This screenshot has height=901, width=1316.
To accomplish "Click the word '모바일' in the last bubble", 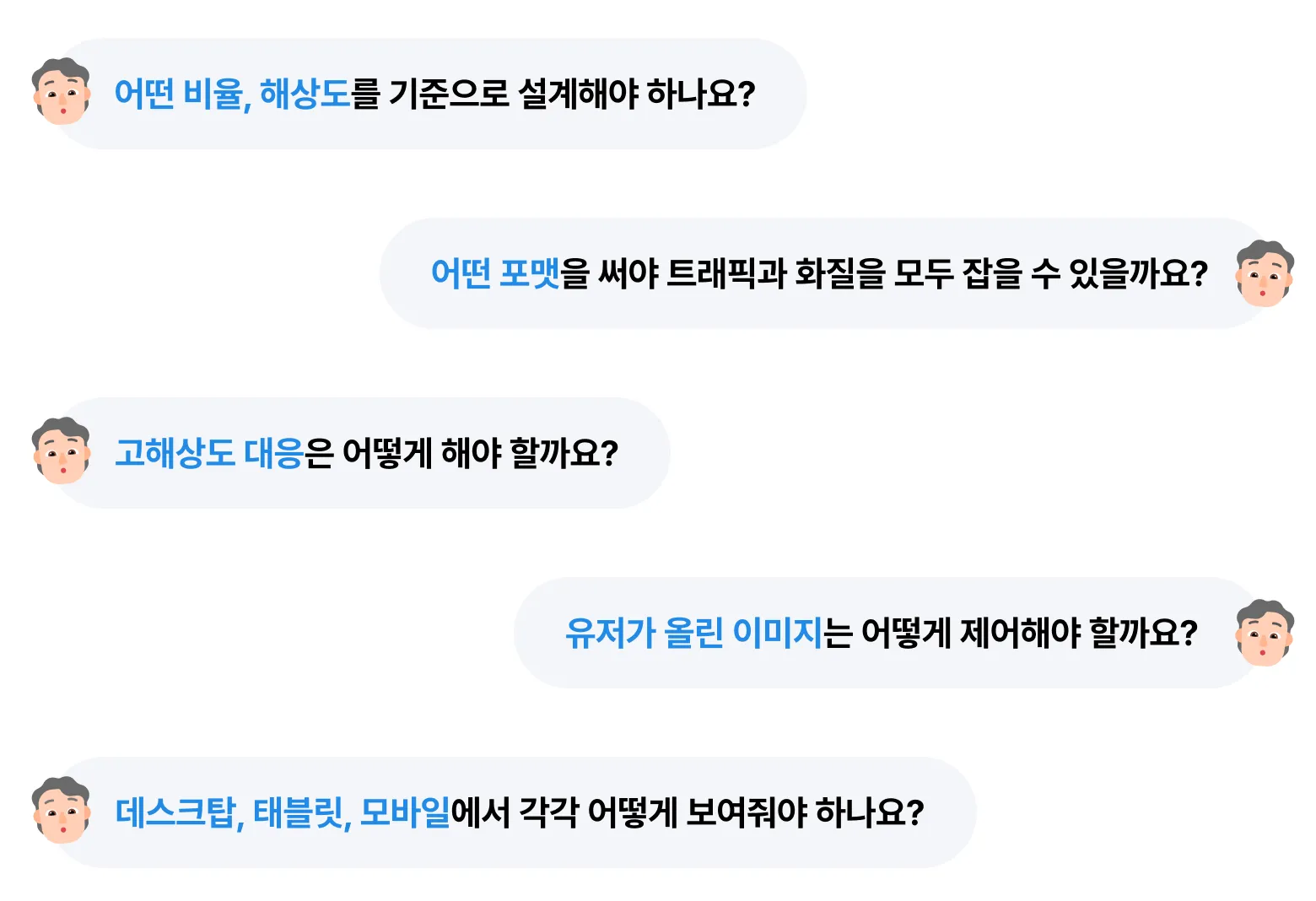I will click(406, 812).
